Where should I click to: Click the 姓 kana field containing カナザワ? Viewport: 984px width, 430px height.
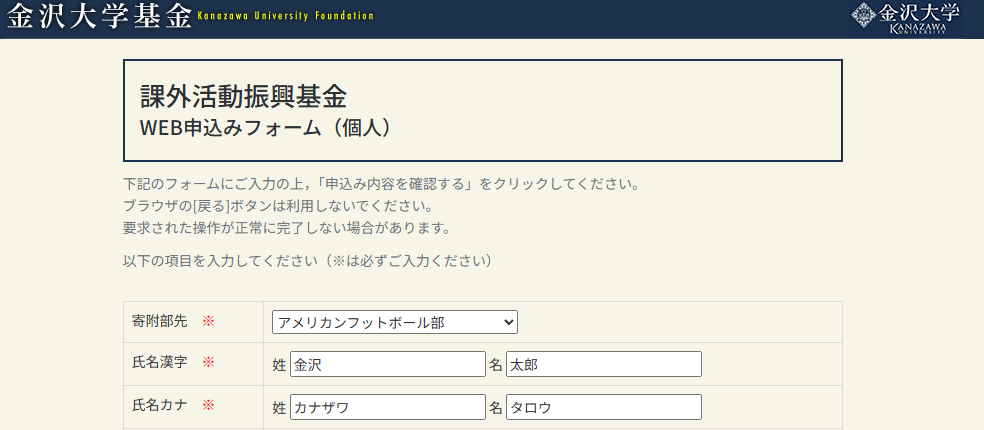click(388, 407)
